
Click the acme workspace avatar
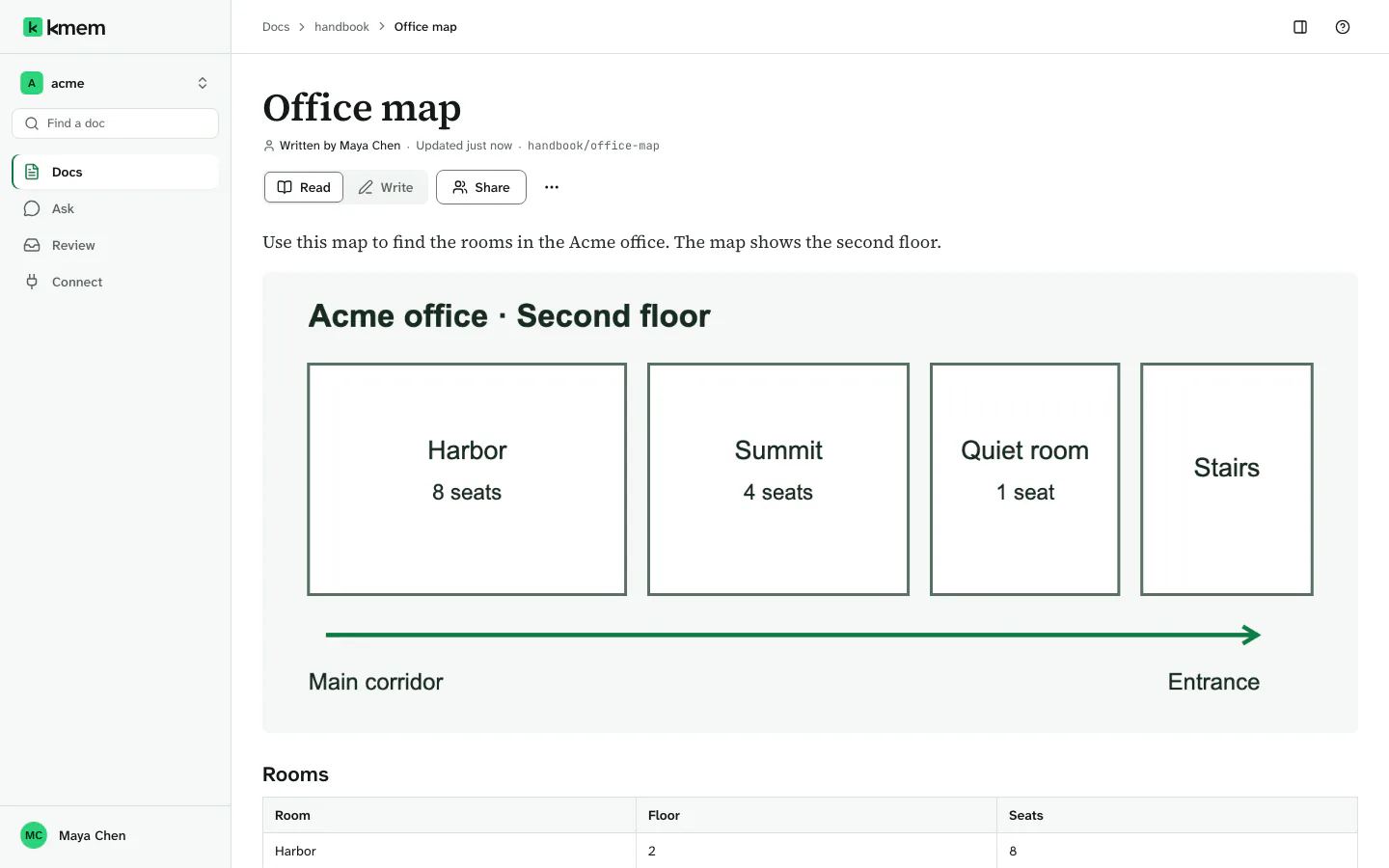[32, 83]
